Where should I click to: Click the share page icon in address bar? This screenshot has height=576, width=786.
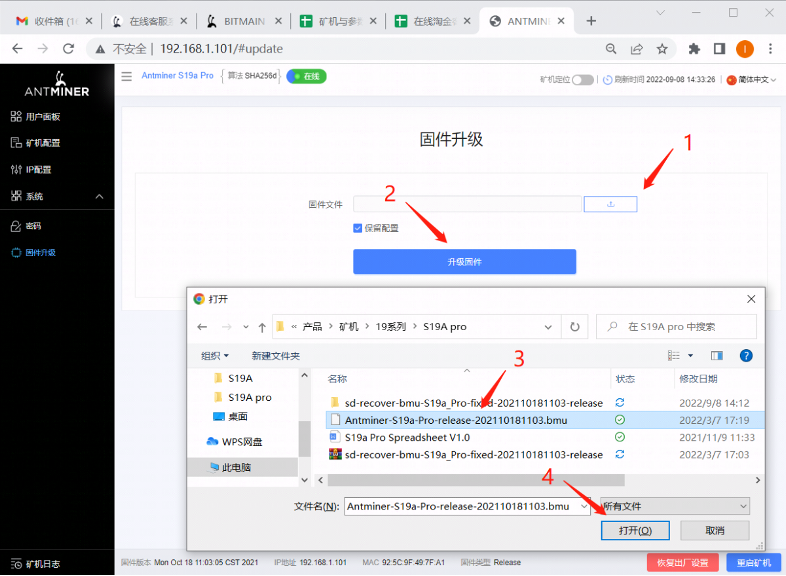(x=637, y=49)
